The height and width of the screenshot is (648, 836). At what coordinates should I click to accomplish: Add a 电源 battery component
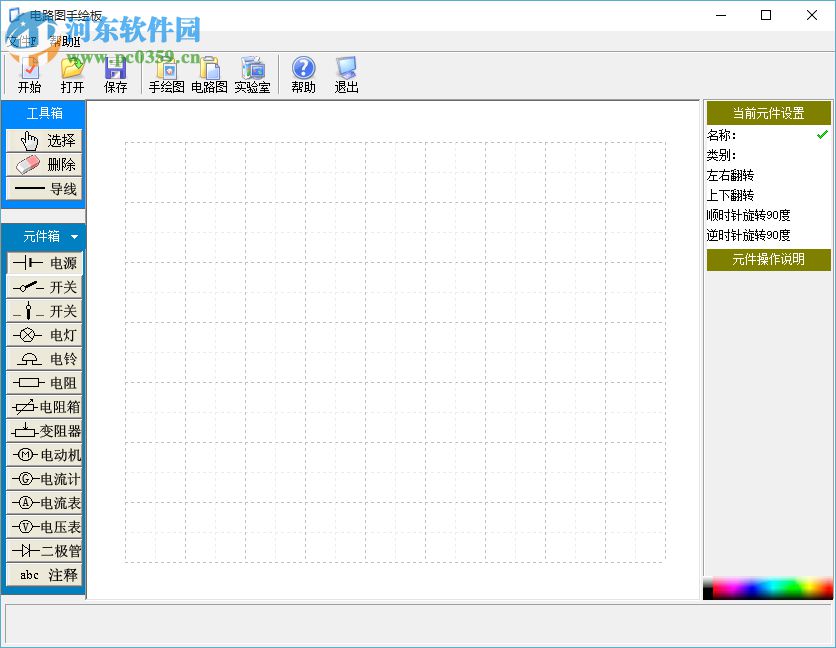tap(44, 263)
